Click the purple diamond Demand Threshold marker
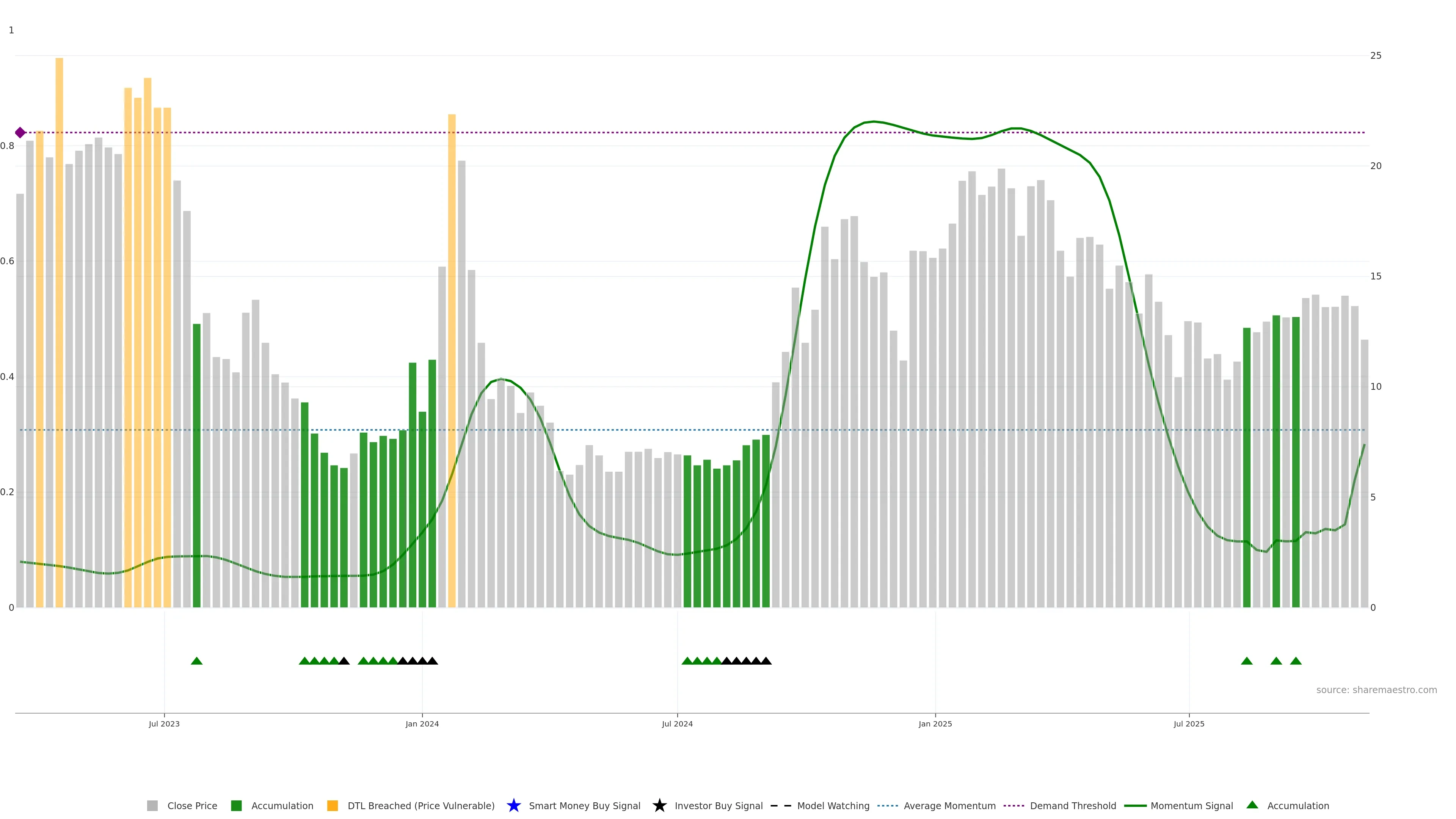 click(x=20, y=133)
